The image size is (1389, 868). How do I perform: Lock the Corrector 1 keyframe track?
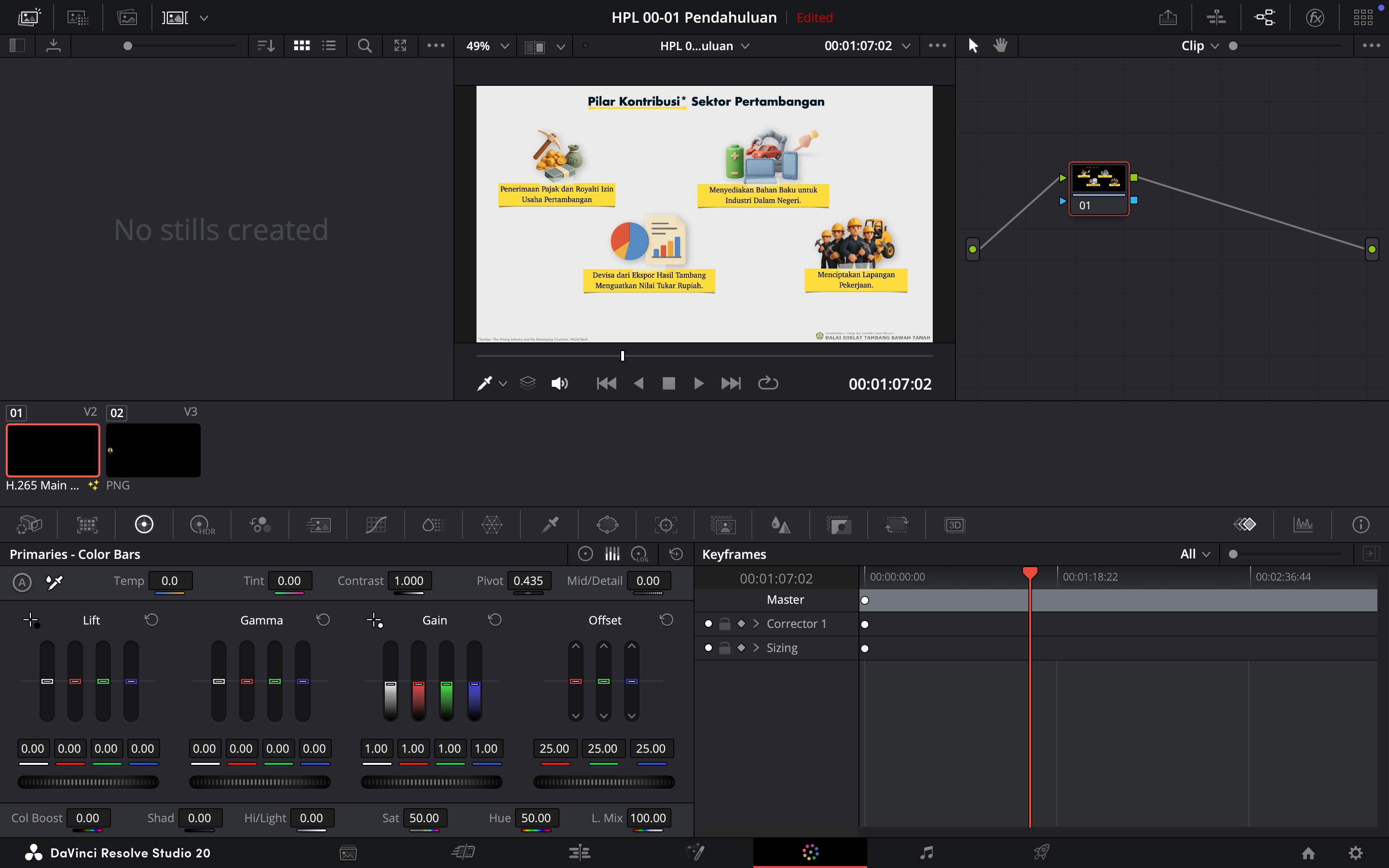[725, 624]
